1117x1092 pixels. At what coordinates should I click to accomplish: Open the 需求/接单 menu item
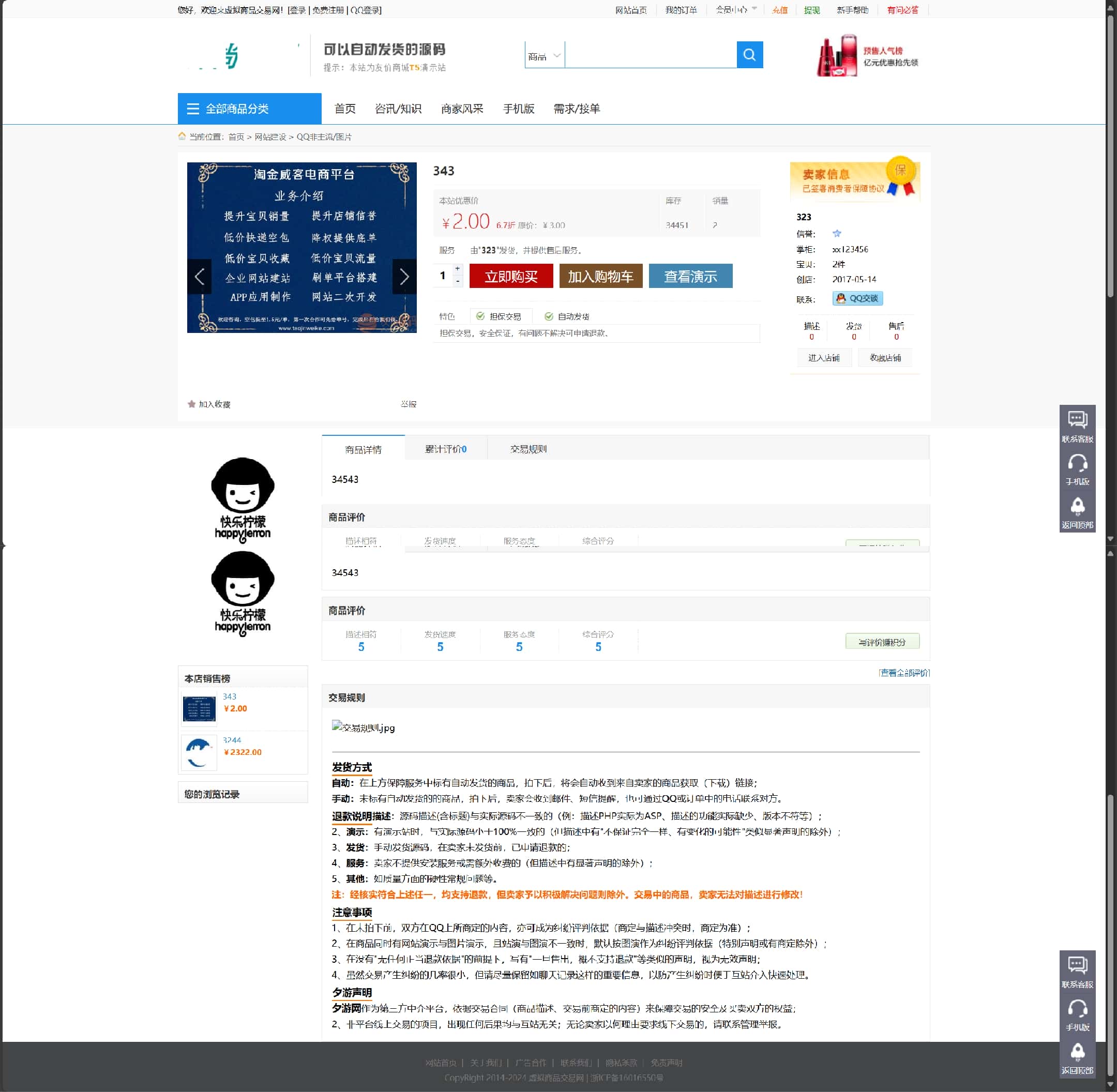coord(576,109)
